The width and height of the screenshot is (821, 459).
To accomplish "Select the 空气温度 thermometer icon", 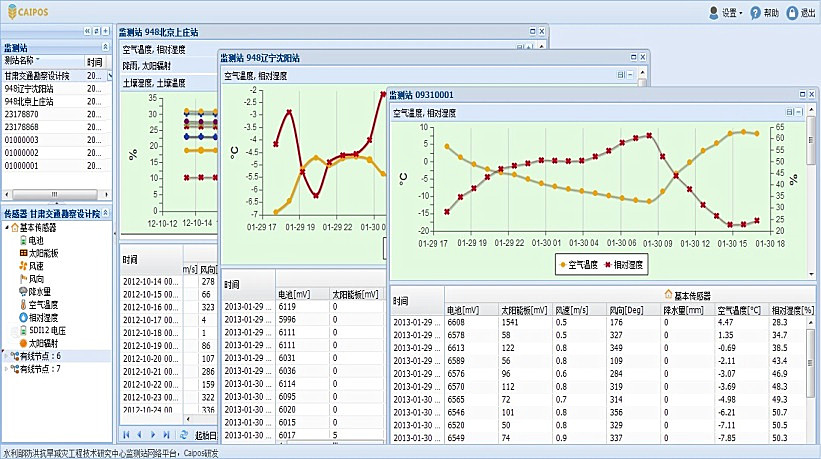I will (24, 305).
